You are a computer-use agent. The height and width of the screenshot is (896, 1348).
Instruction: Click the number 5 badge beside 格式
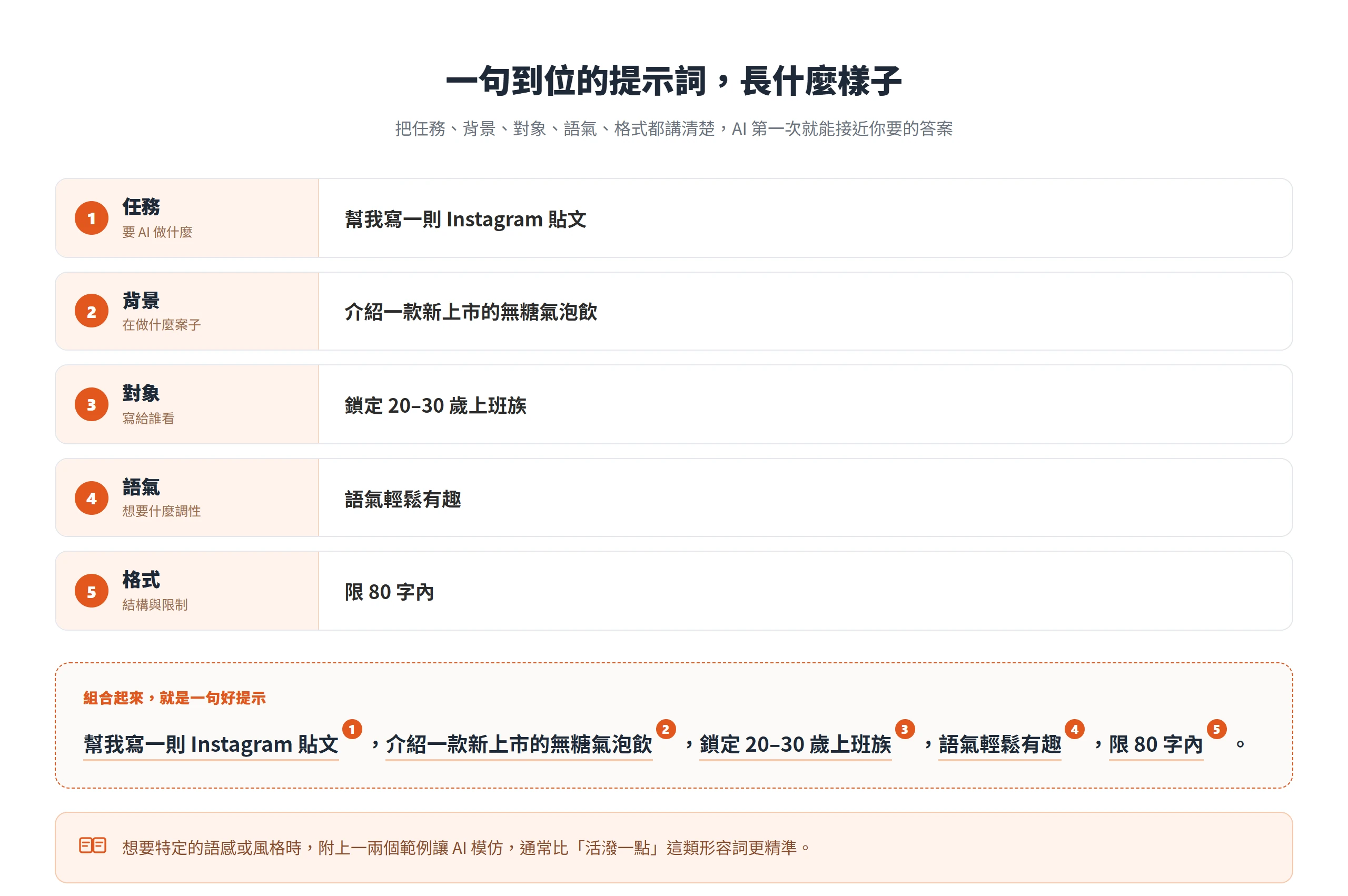click(x=92, y=591)
